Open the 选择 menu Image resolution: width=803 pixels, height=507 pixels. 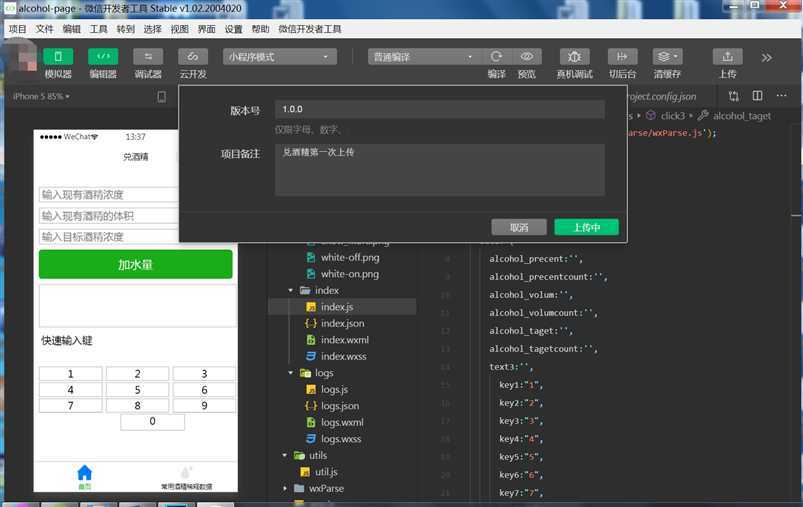[153, 29]
